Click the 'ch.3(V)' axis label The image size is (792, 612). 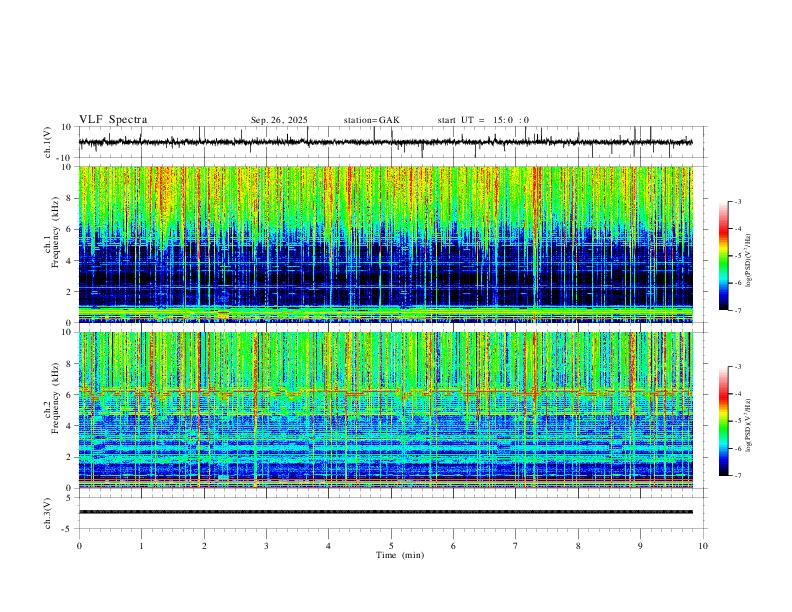[48, 513]
